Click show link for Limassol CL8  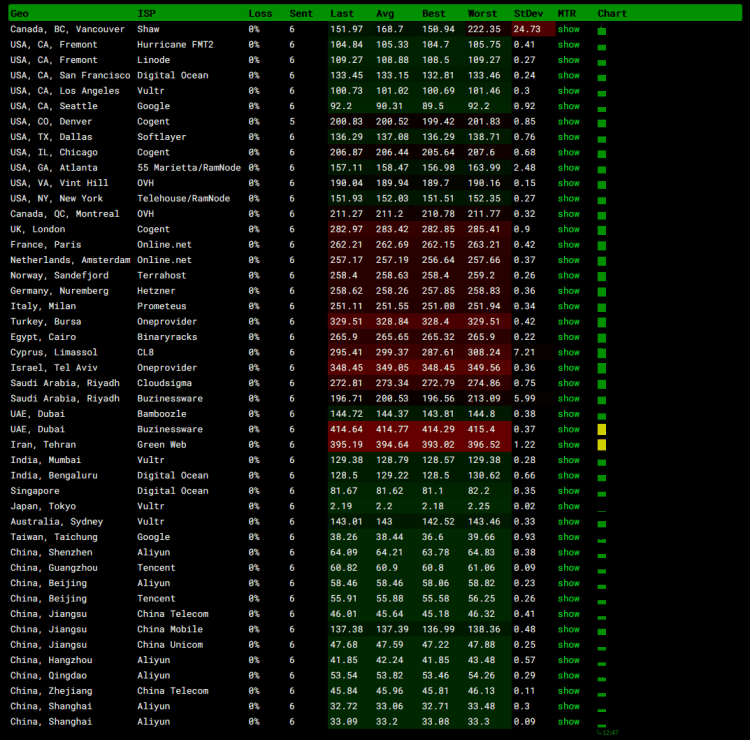click(x=568, y=352)
